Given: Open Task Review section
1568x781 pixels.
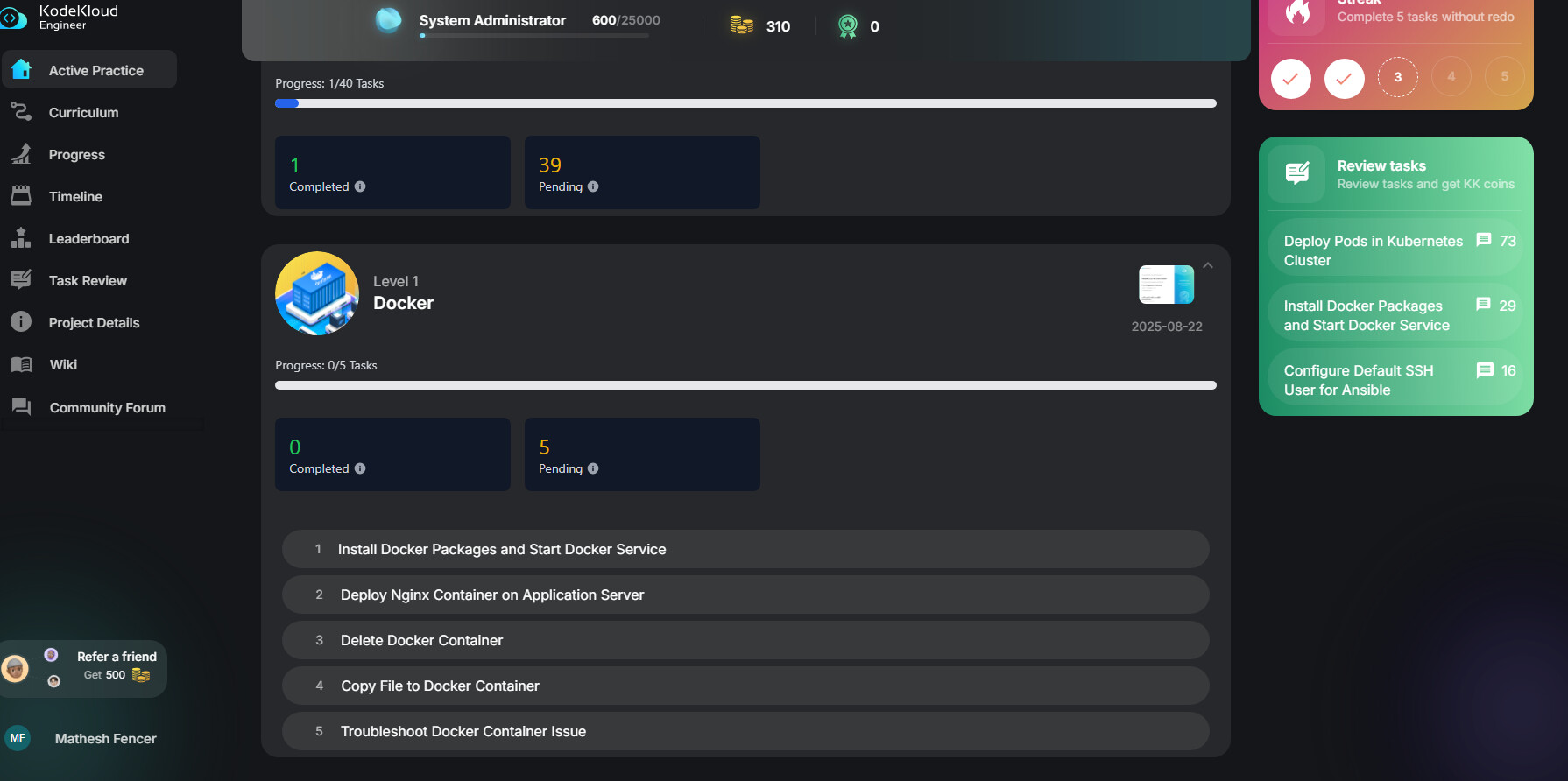Looking at the screenshot, I should point(88,280).
